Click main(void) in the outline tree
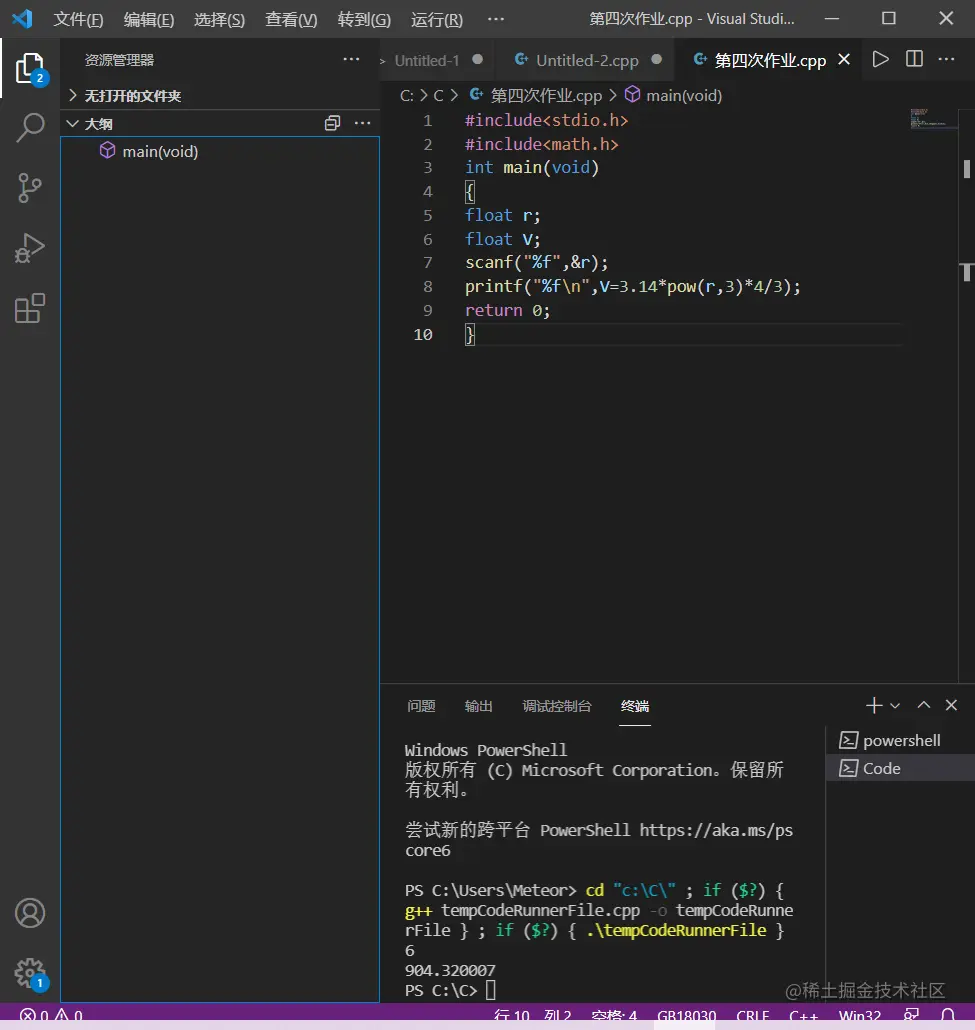The width and height of the screenshot is (975, 1030). (160, 152)
